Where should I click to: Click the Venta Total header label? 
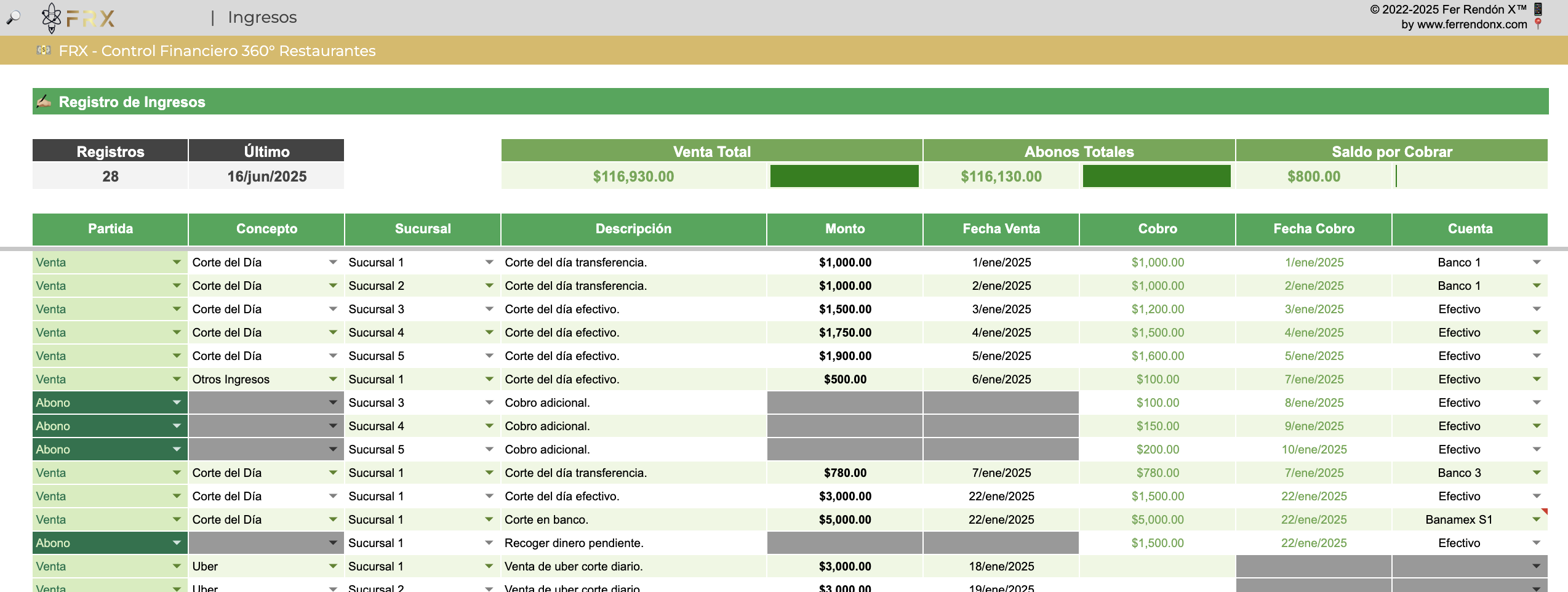coord(712,151)
